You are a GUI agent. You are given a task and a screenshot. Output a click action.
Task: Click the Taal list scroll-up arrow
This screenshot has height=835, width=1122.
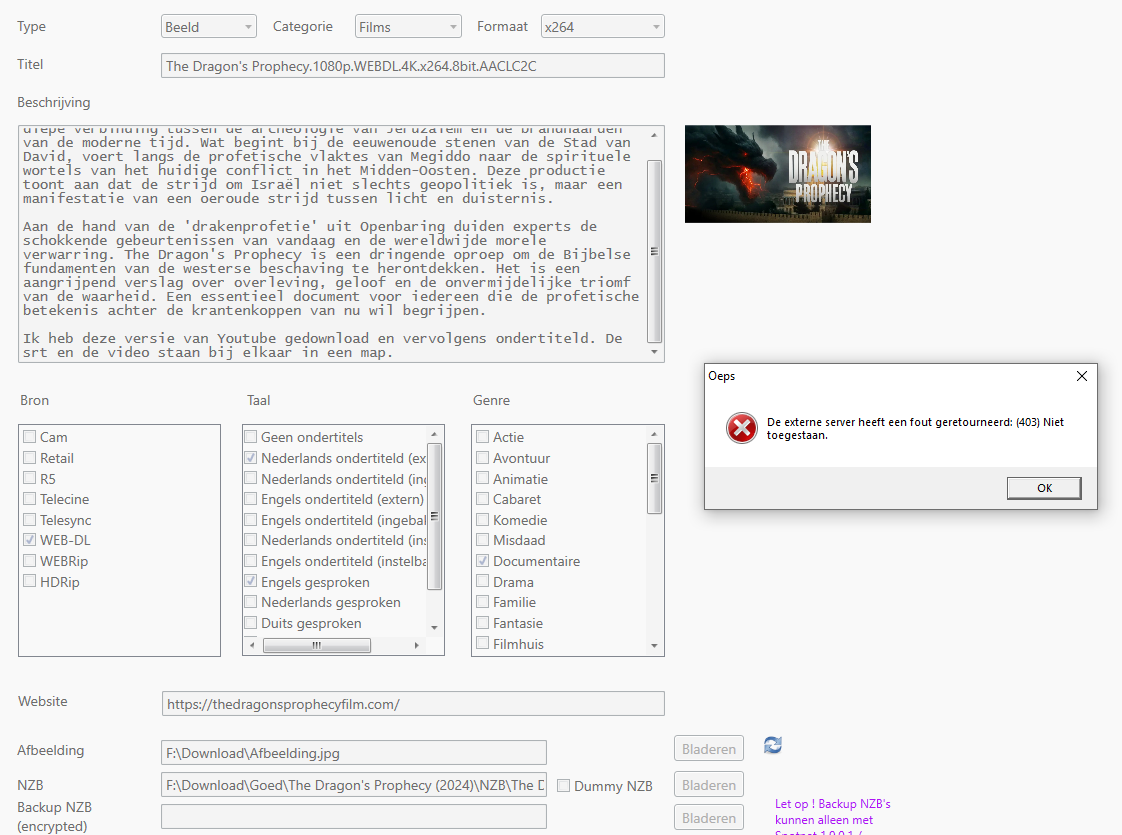(x=434, y=434)
